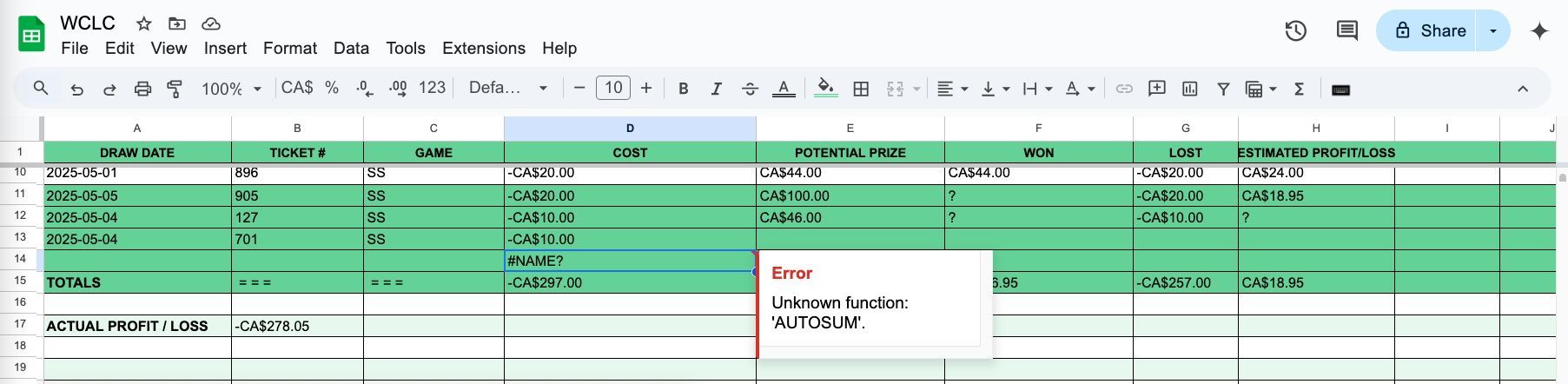Open version history clock icon
This screenshot has height=384, width=1568.
point(1295,31)
